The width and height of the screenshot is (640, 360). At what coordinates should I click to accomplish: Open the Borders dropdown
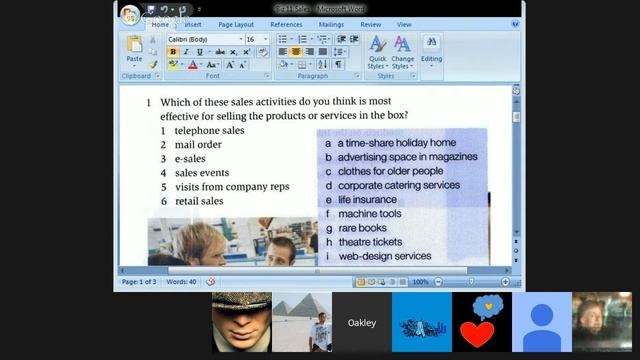310,64
